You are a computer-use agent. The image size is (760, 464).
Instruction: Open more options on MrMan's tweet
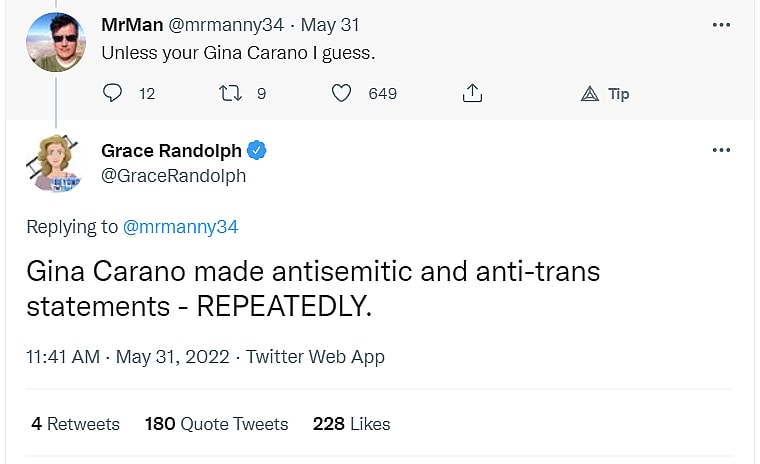pos(721,25)
